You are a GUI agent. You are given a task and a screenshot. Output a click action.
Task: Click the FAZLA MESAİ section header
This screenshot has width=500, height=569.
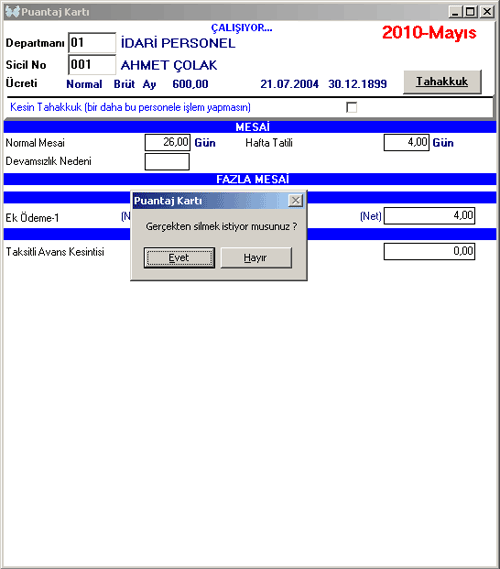[x=250, y=179]
